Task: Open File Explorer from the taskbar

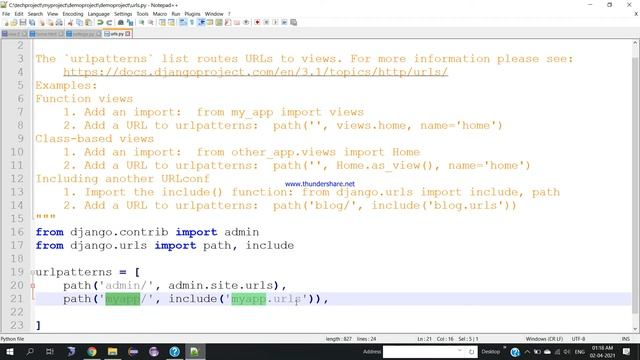Action: (x=112, y=351)
